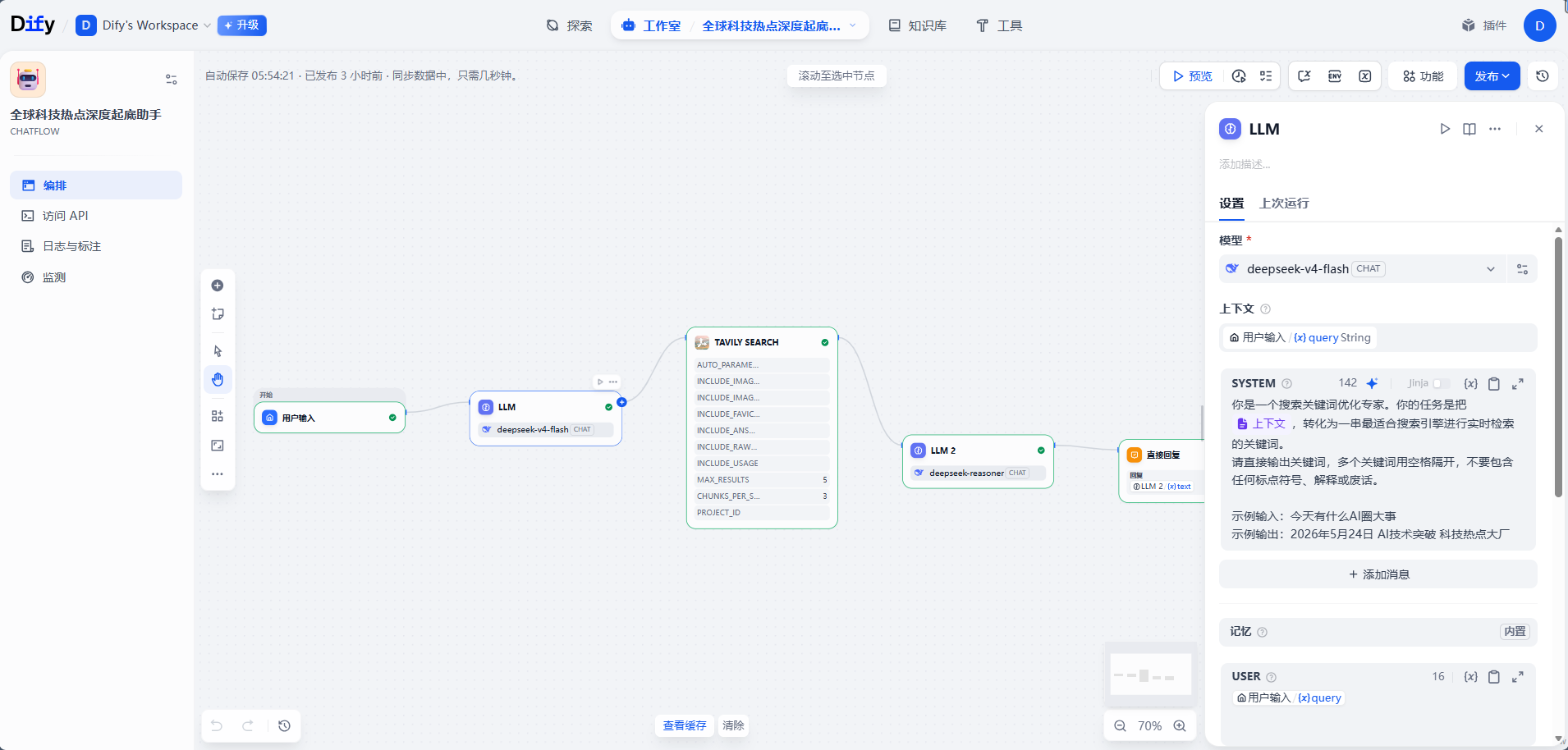Open the 插件 plugins button

1484,25
